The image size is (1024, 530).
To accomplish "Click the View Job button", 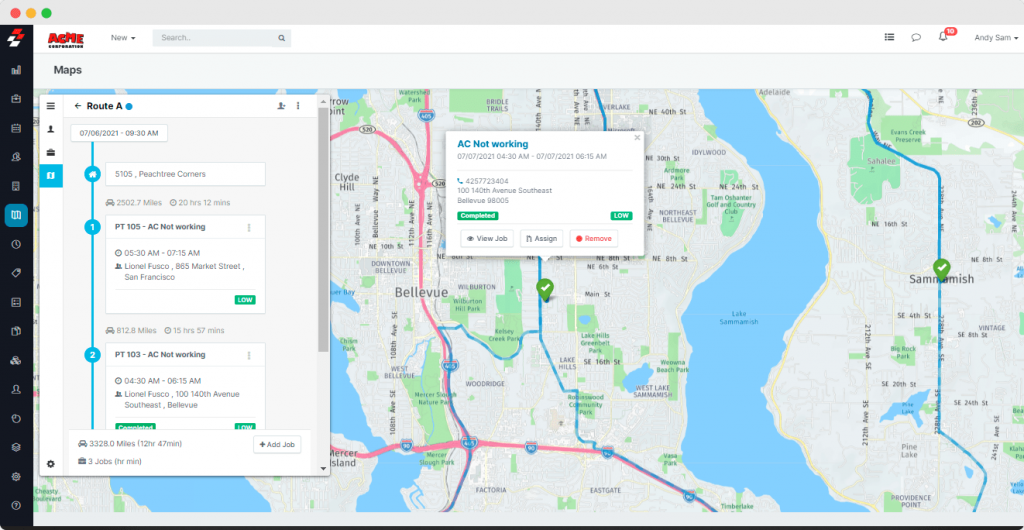I will [487, 239].
